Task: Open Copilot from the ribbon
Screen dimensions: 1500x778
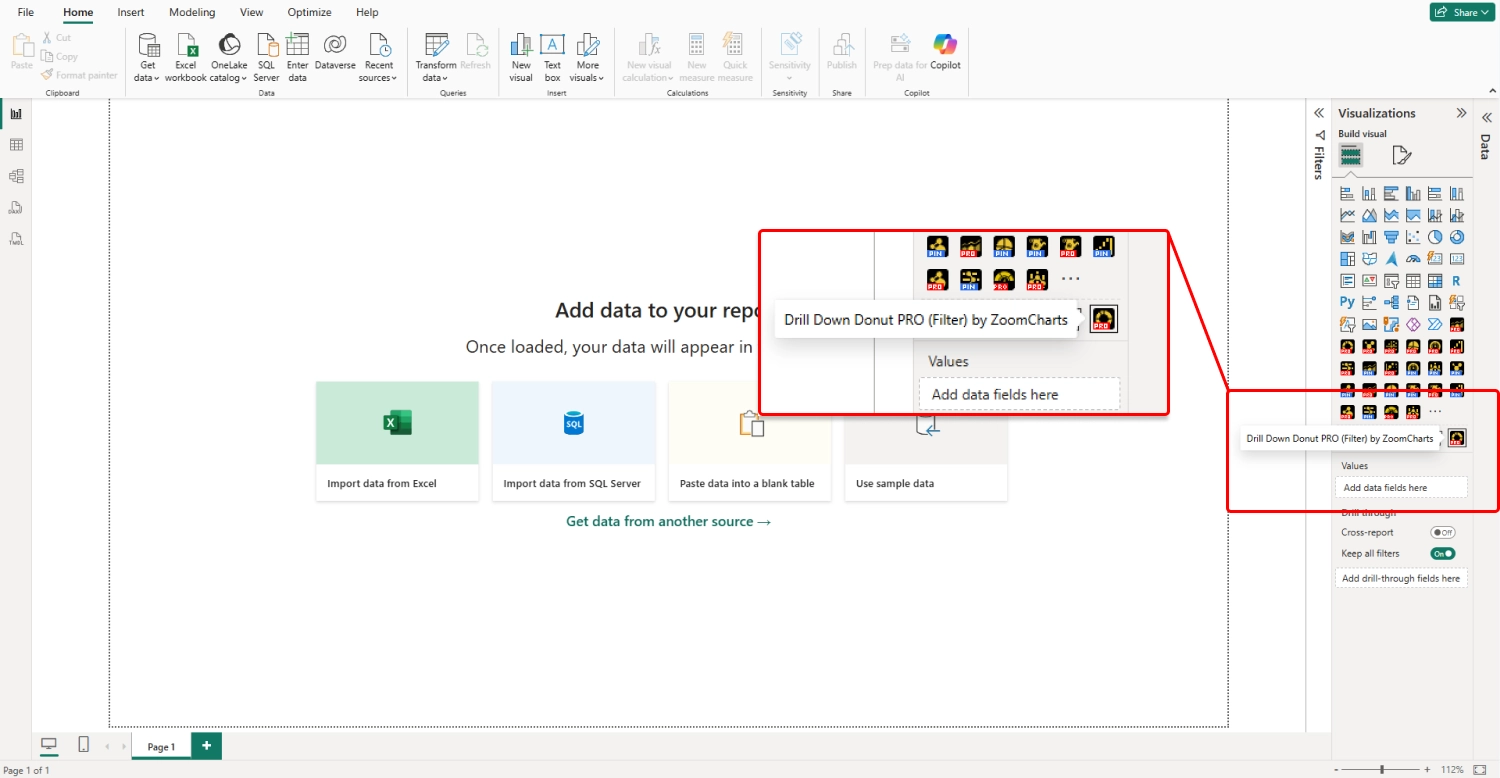Action: [945, 52]
